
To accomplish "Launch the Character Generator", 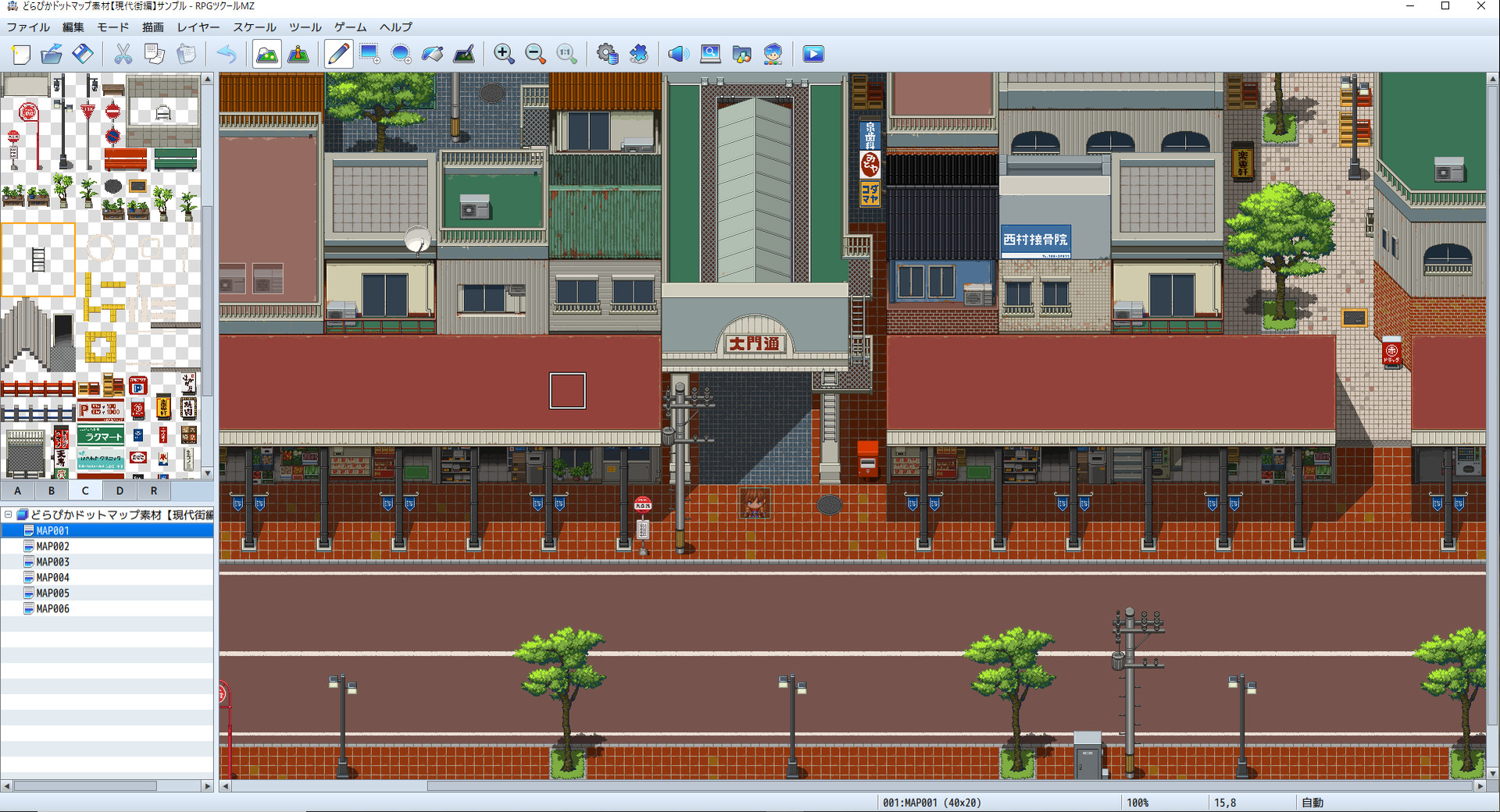I will (x=772, y=54).
